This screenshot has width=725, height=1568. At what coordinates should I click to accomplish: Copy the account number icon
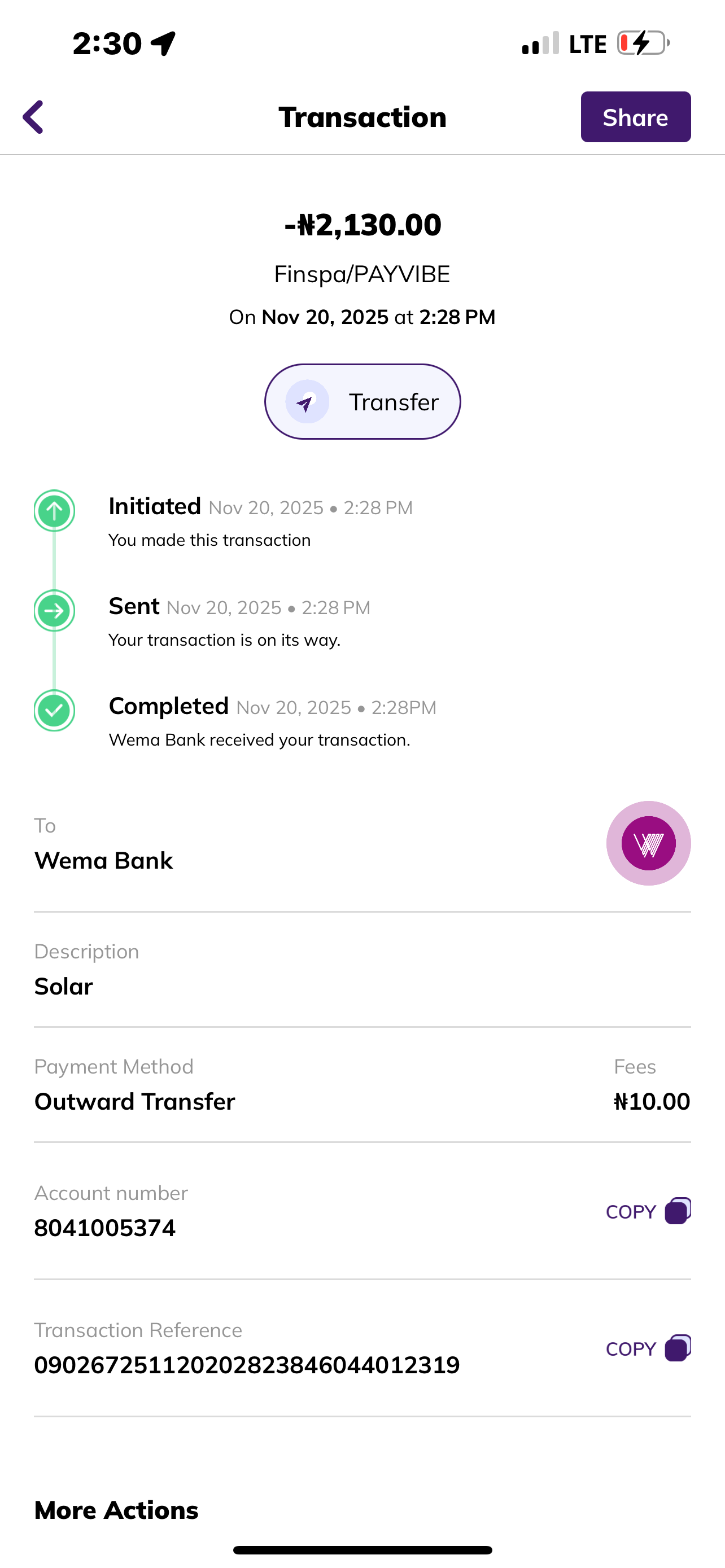pyautogui.click(x=678, y=1211)
